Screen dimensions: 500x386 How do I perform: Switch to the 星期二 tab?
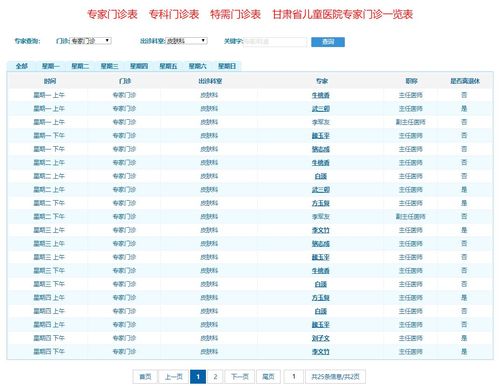pos(80,66)
